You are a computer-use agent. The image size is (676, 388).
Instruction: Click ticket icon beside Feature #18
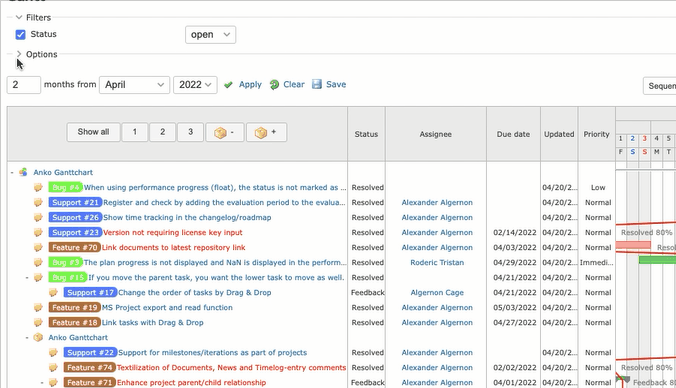tap(38, 322)
